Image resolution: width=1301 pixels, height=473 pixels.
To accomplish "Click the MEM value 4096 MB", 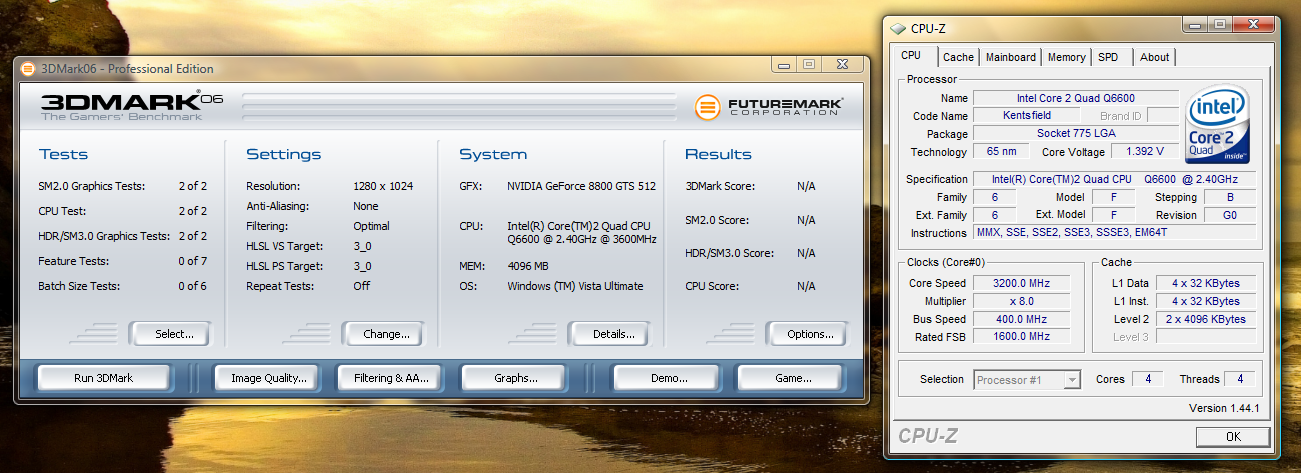I will click(x=530, y=267).
